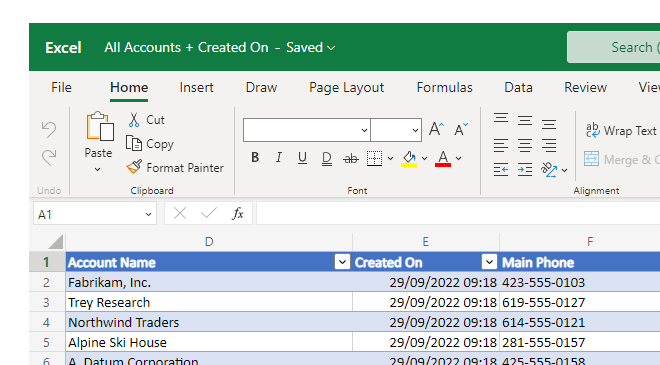Apply red font color
This screenshot has width=660, height=365.
[443, 159]
